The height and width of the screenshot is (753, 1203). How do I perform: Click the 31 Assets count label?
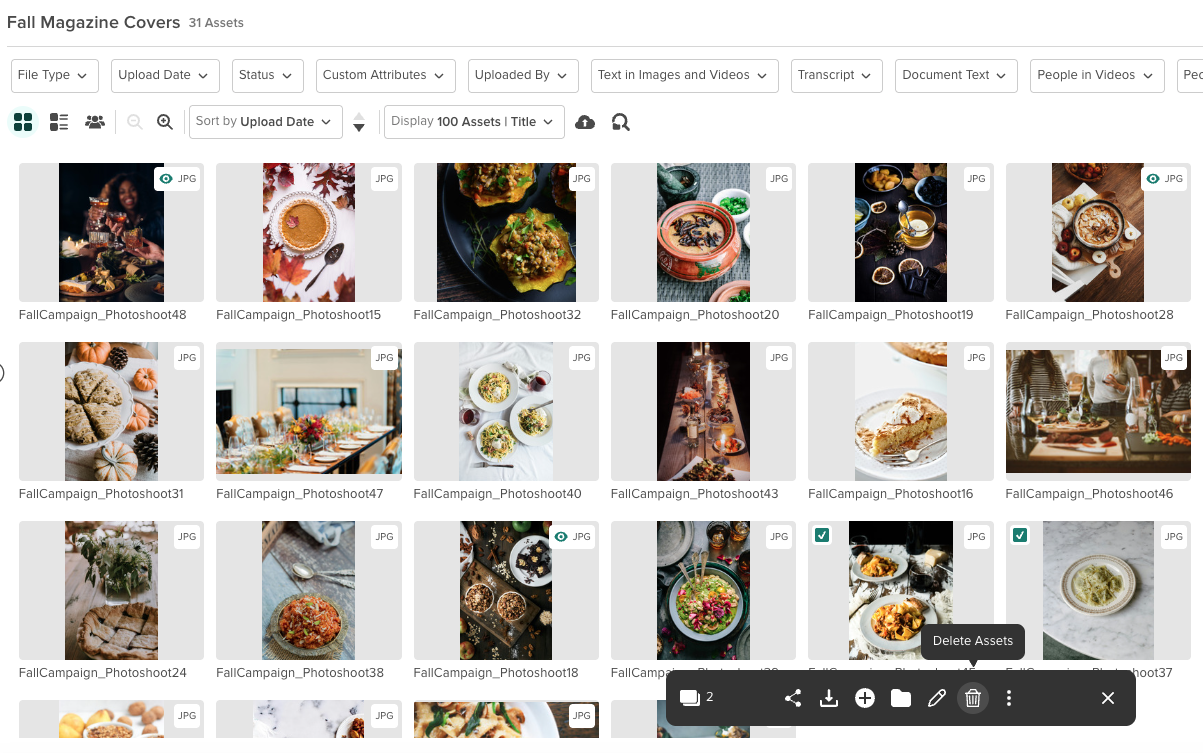(216, 23)
